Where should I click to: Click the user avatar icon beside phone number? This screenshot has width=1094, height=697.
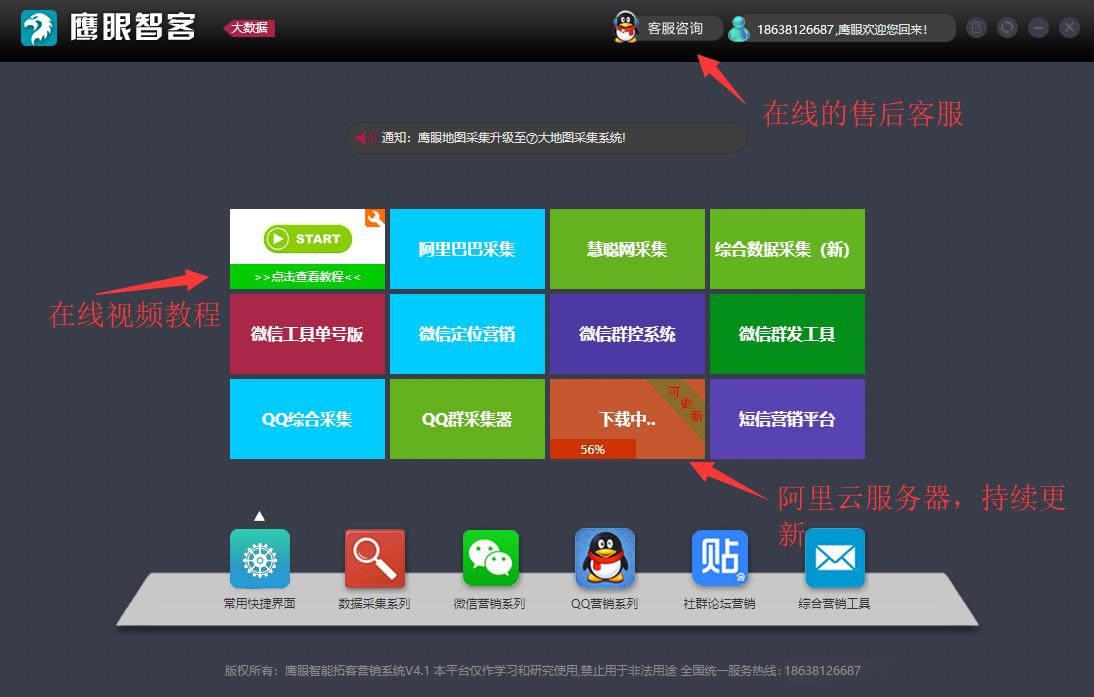[739, 29]
